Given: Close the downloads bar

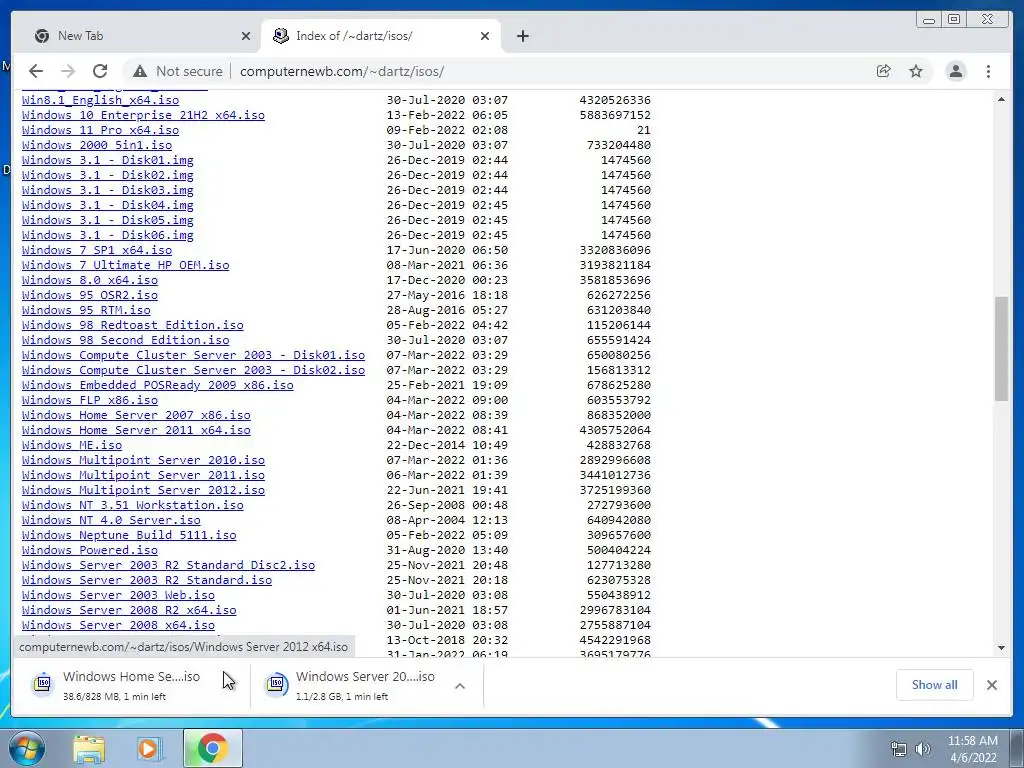Looking at the screenshot, I should (x=992, y=684).
